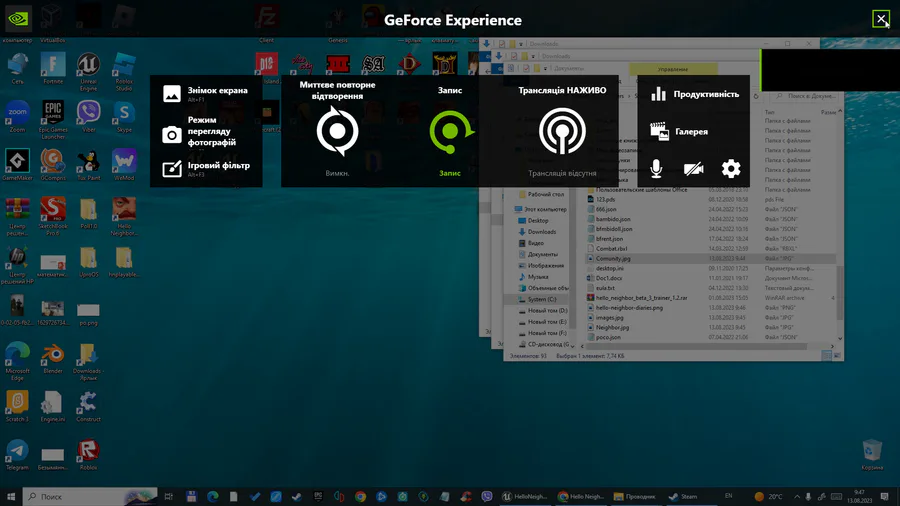The image size is (900, 506).
Task: Open the Construct desktop shortcut
Action: [x=88, y=406]
